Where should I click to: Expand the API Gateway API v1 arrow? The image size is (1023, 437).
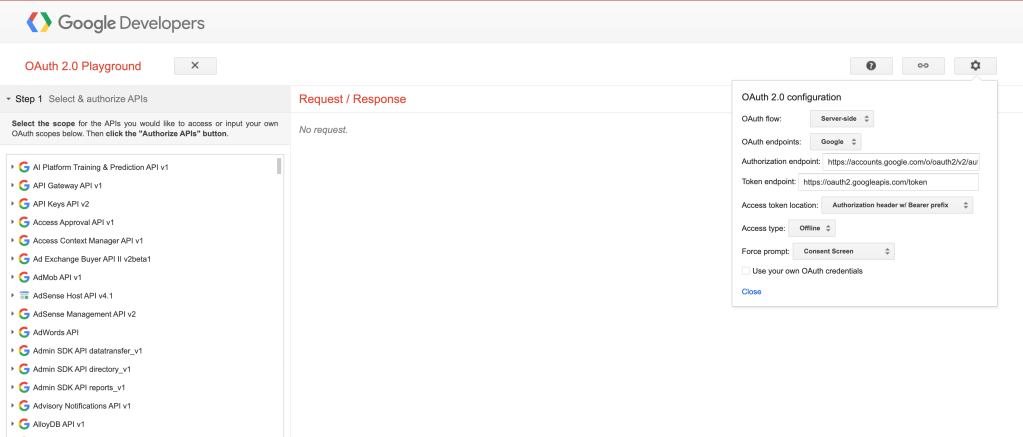click(12, 185)
